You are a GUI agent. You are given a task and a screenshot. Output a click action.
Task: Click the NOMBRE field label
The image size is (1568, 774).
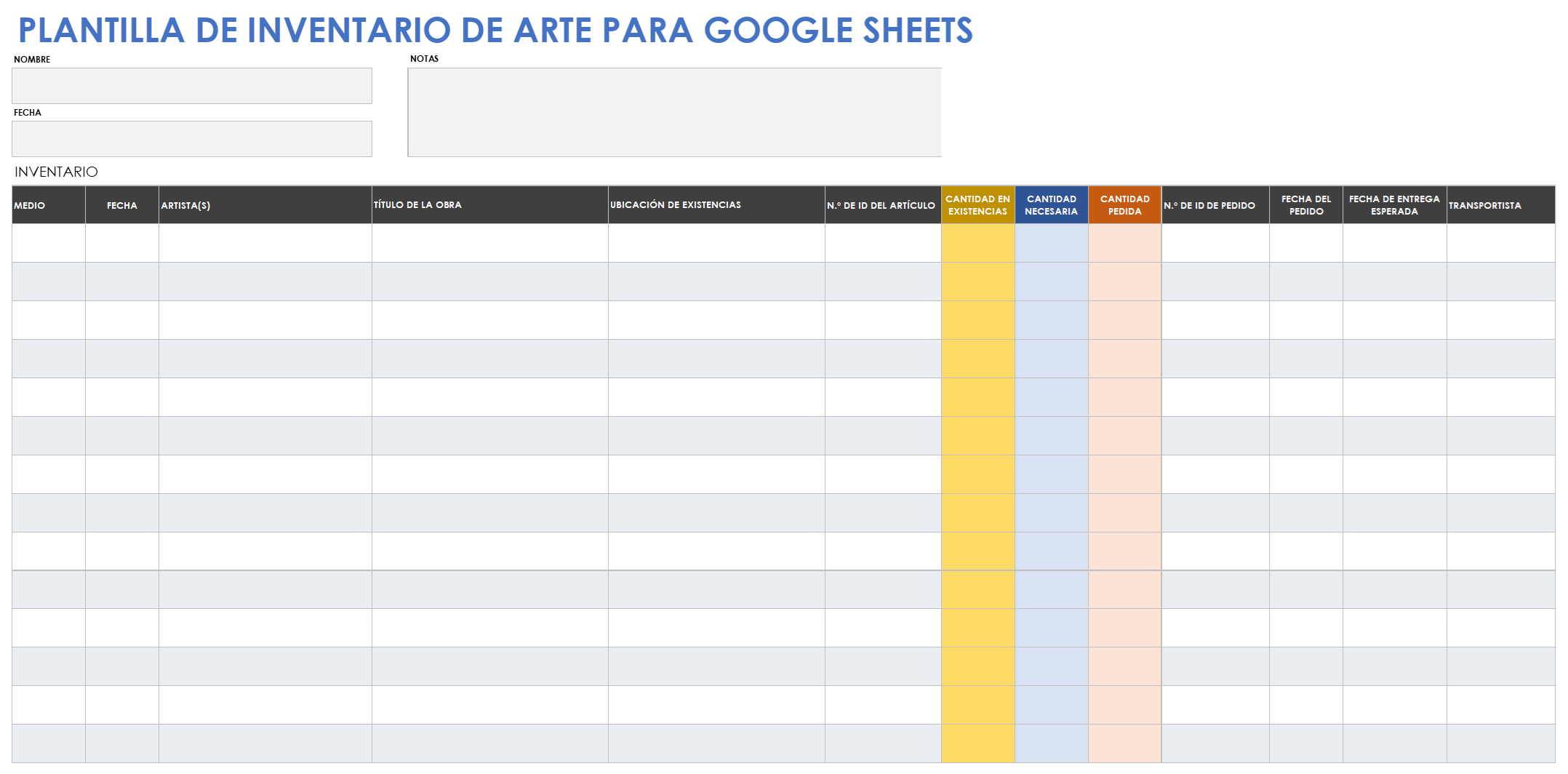pos(32,60)
